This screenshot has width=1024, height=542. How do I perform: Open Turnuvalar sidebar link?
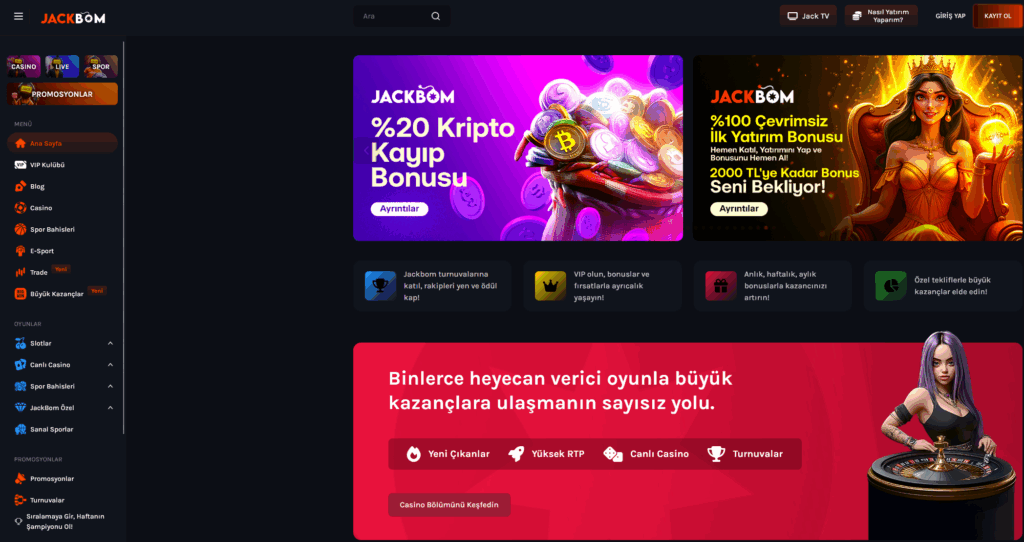click(63, 500)
